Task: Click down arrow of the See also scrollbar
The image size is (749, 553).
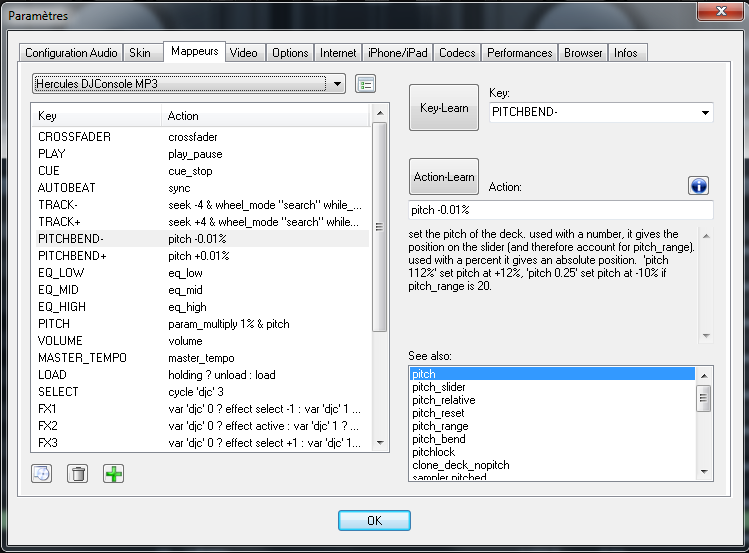Action: point(704,475)
